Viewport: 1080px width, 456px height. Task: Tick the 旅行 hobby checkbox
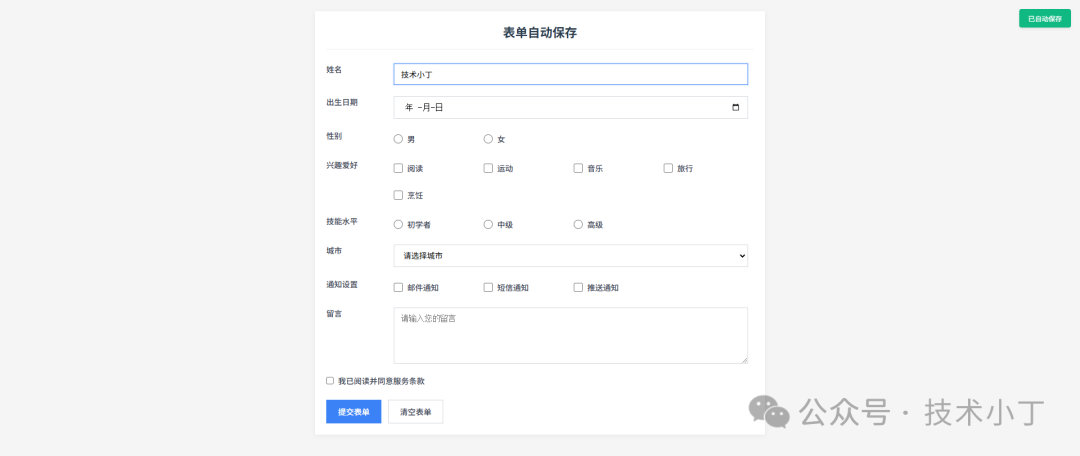tap(668, 168)
